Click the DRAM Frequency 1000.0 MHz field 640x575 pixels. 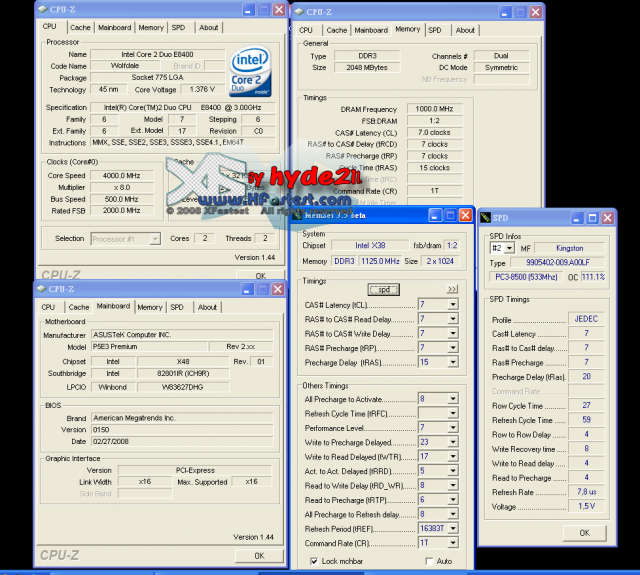[x=434, y=109]
